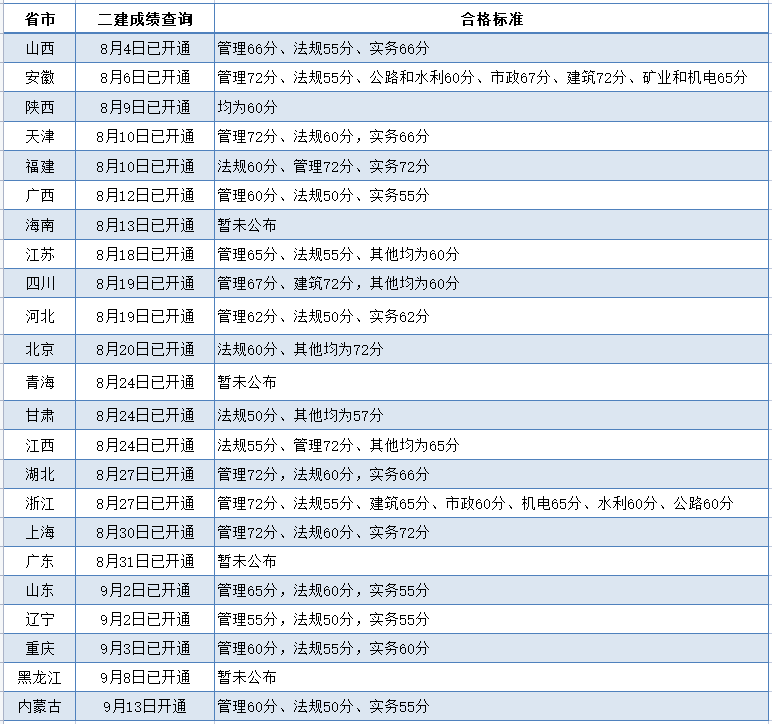Click 浙江's passing standard cell

click(475, 503)
